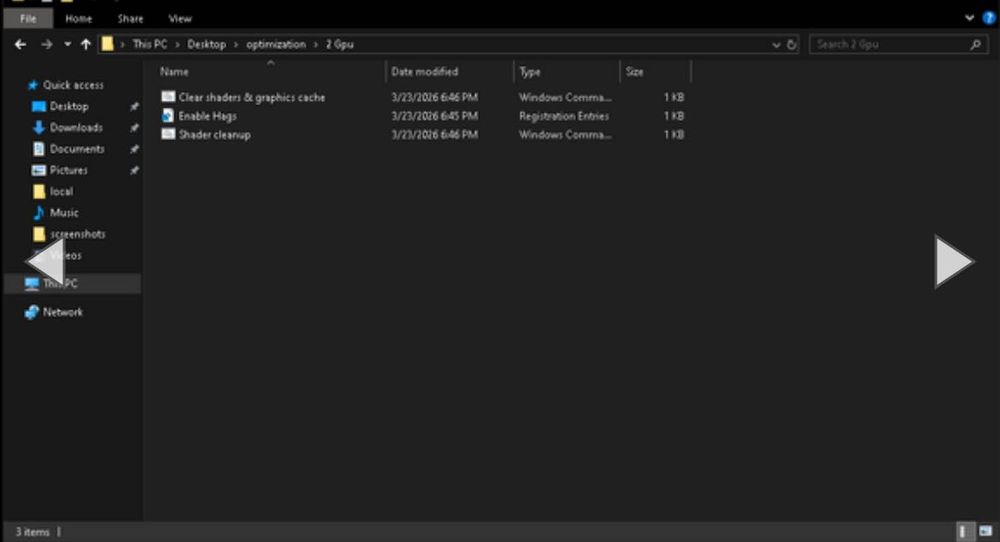Open recent locations dropdown arrow
The width and height of the screenshot is (1000, 542).
tap(68, 45)
